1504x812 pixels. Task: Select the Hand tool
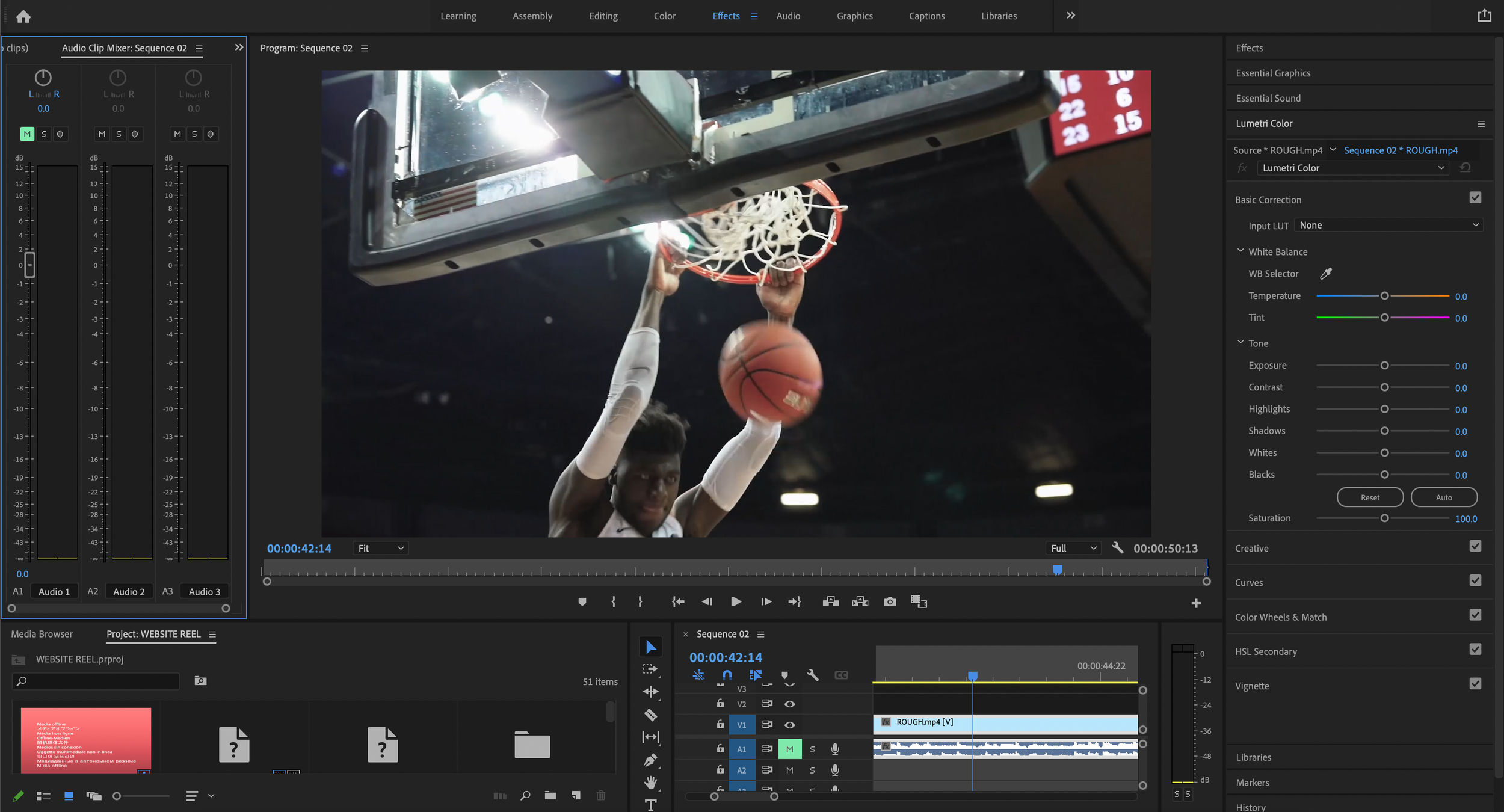point(650,783)
